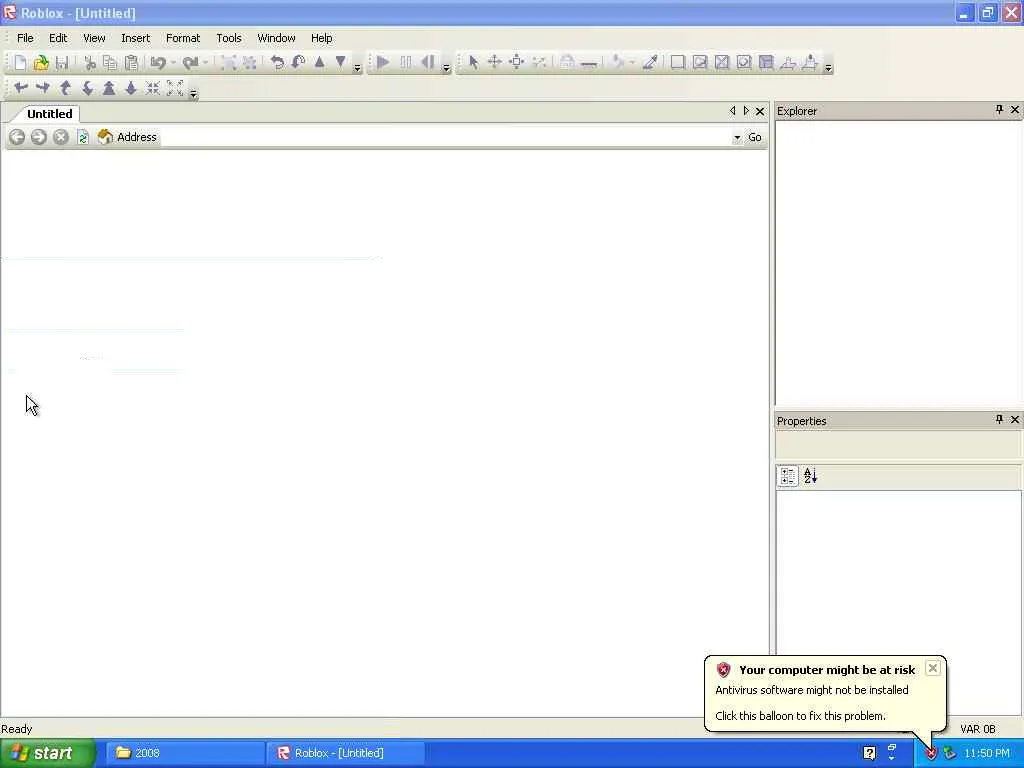Image resolution: width=1024 pixels, height=768 pixels.
Task: Click camera pan left arrow icon
Action: pos(21,88)
